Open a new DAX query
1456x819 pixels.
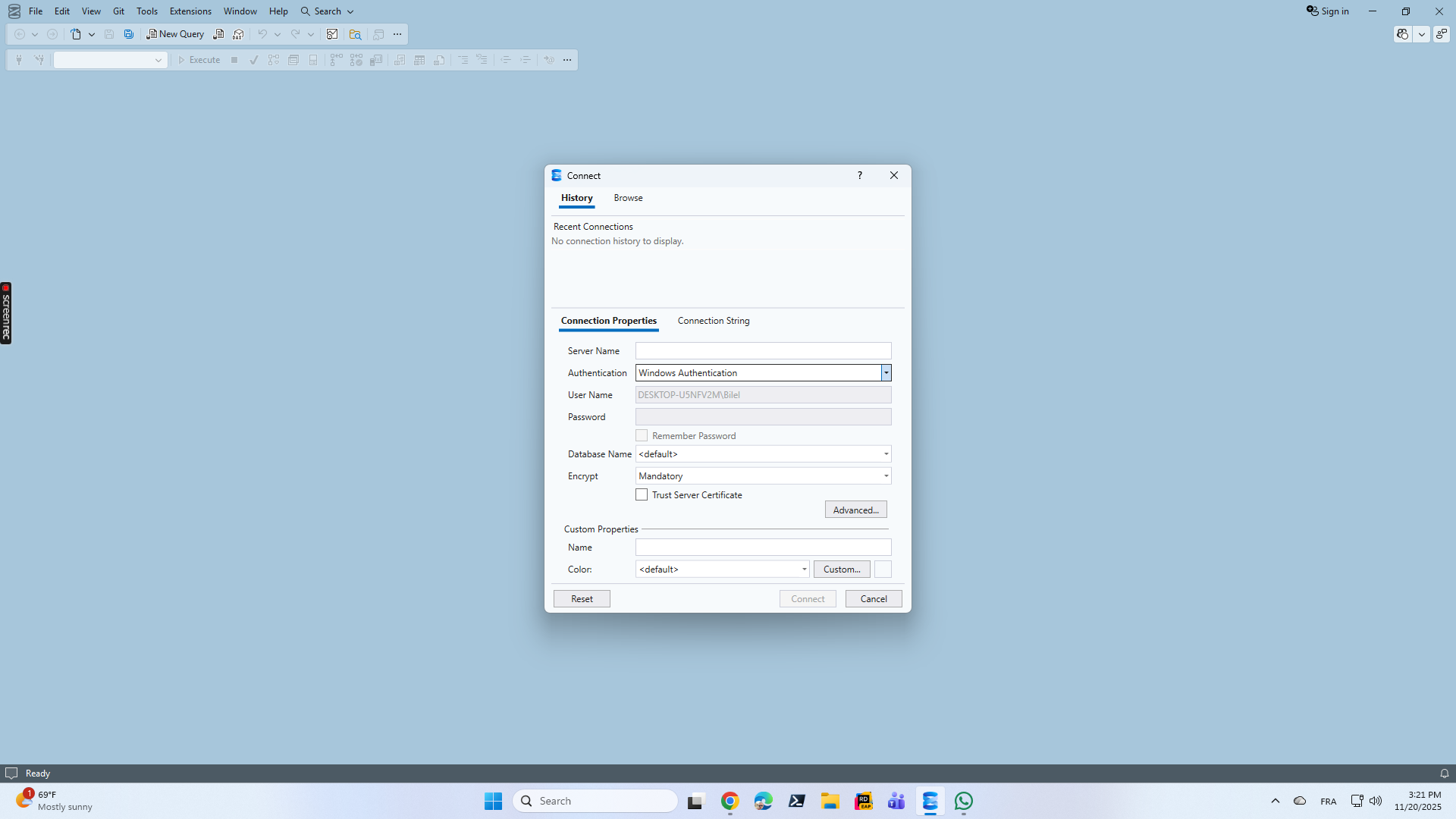point(238,34)
